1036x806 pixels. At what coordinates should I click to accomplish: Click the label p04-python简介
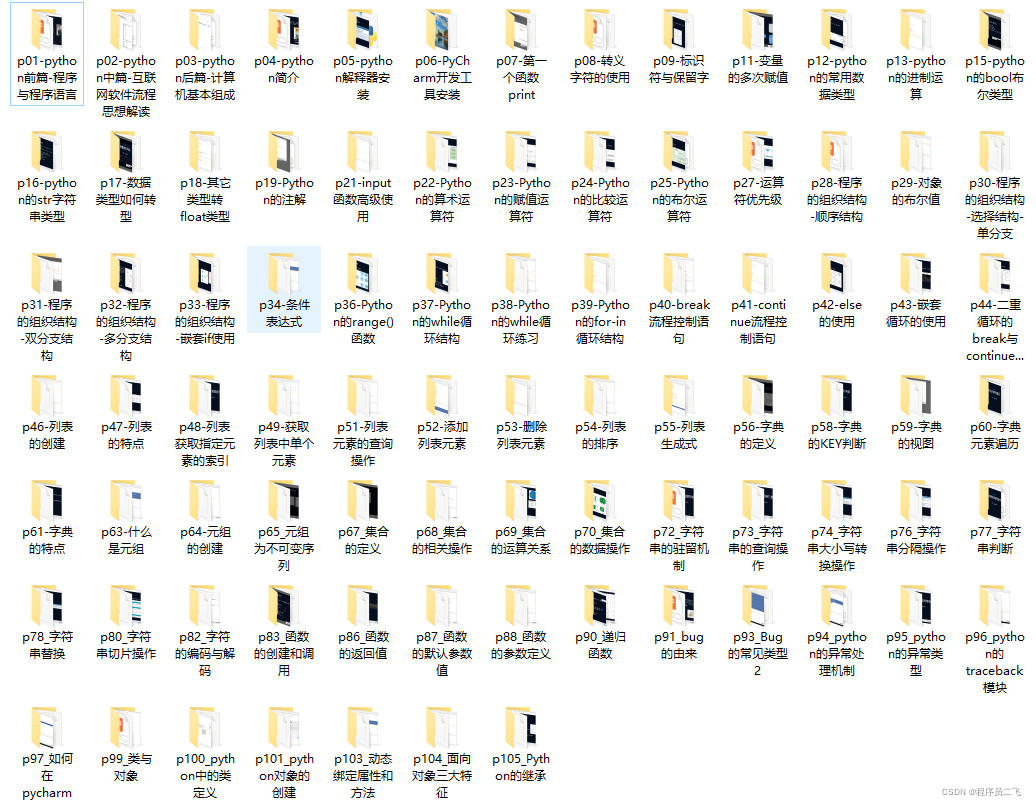[284, 69]
